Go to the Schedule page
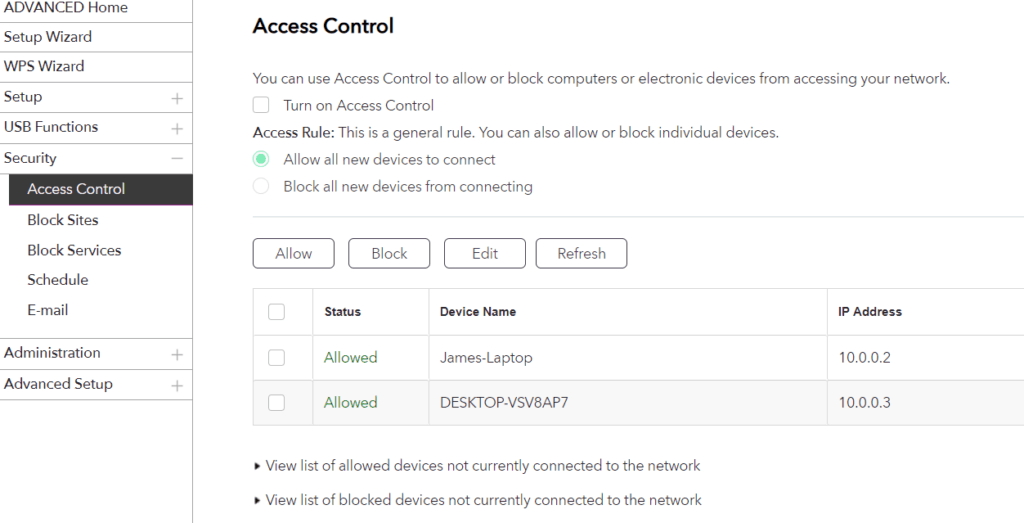This screenshot has width=1024, height=523. point(58,280)
